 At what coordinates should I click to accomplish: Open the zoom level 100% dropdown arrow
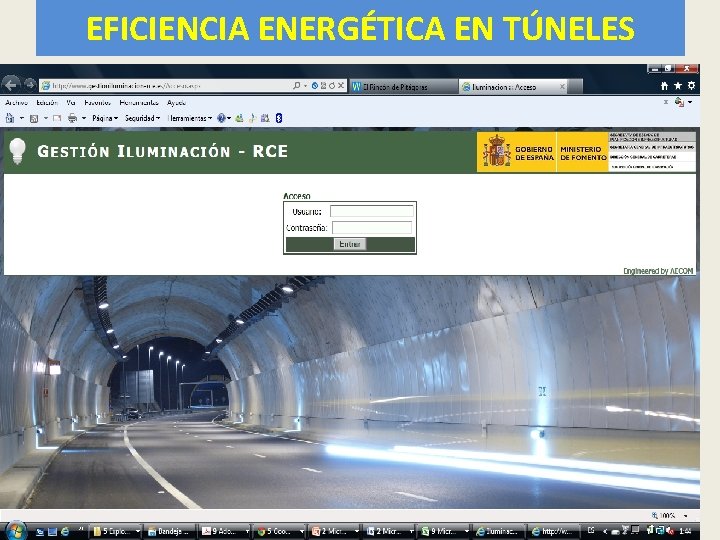tap(686, 516)
